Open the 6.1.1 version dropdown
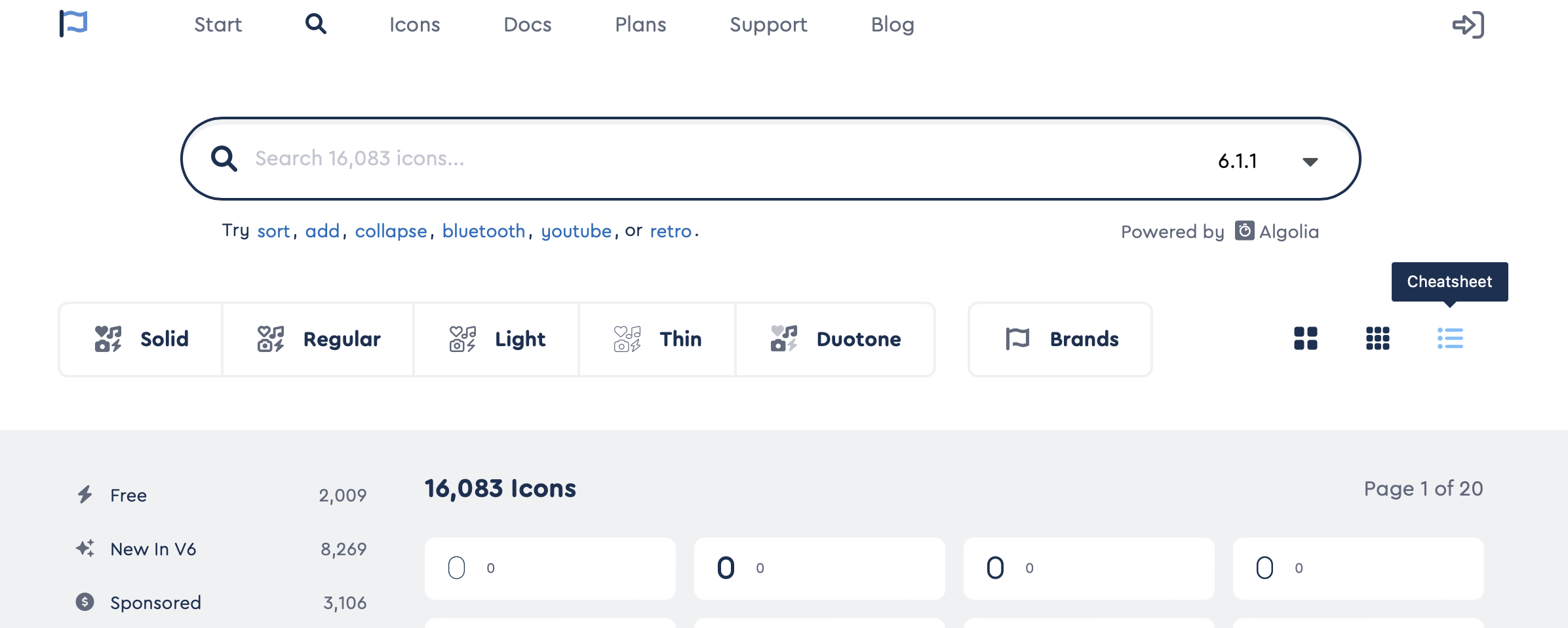Image resolution: width=1568 pixels, height=628 pixels. pyautogui.click(x=1264, y=161)
